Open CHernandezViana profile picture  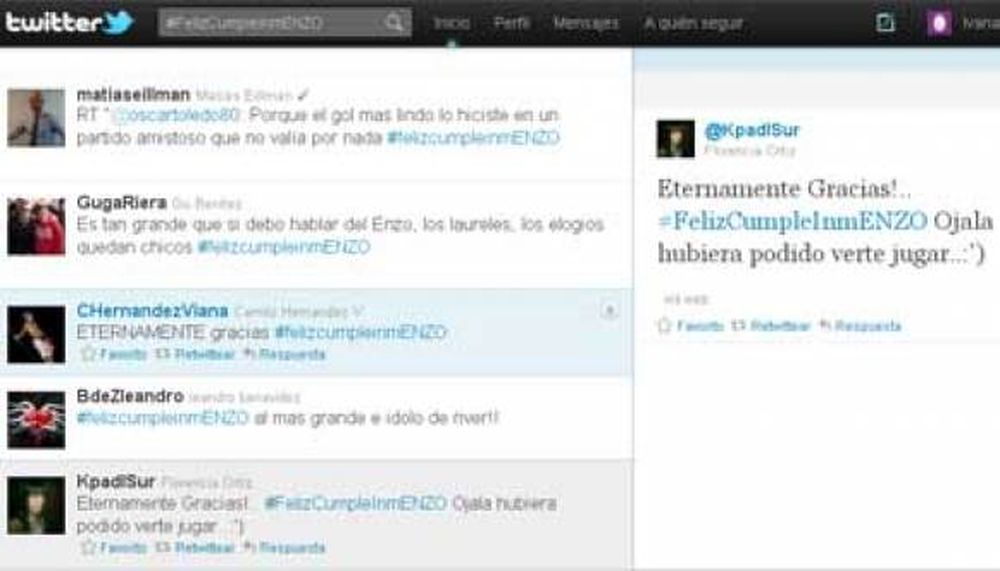(x=36, y=334)
